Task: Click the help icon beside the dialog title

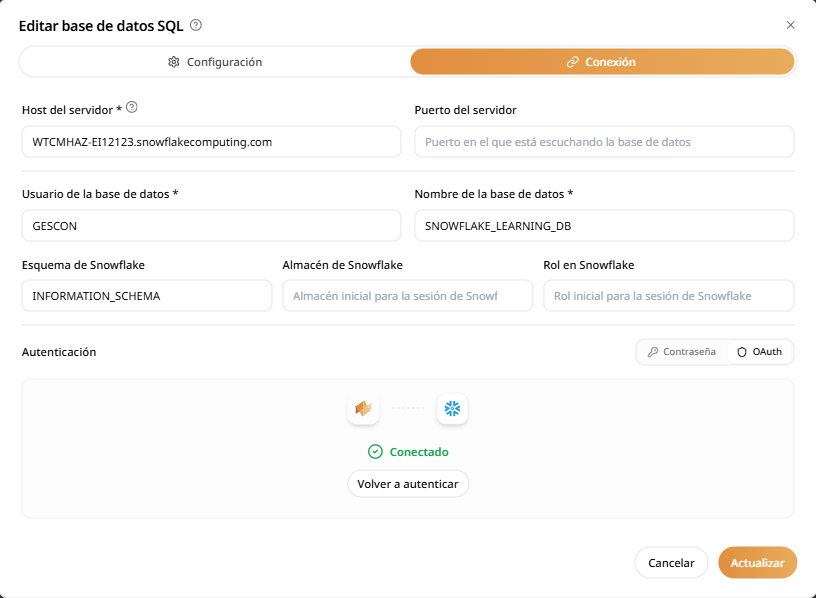Action: coord(196,25)
